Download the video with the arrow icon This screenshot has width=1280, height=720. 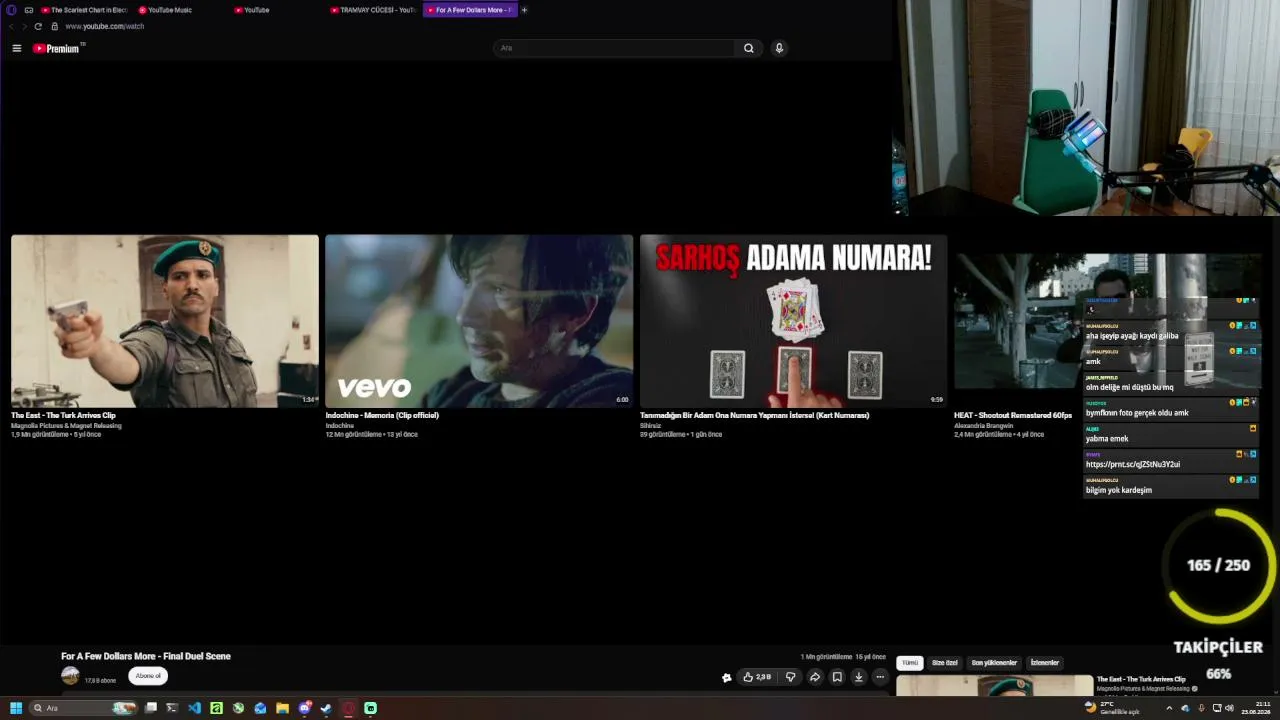858,677
